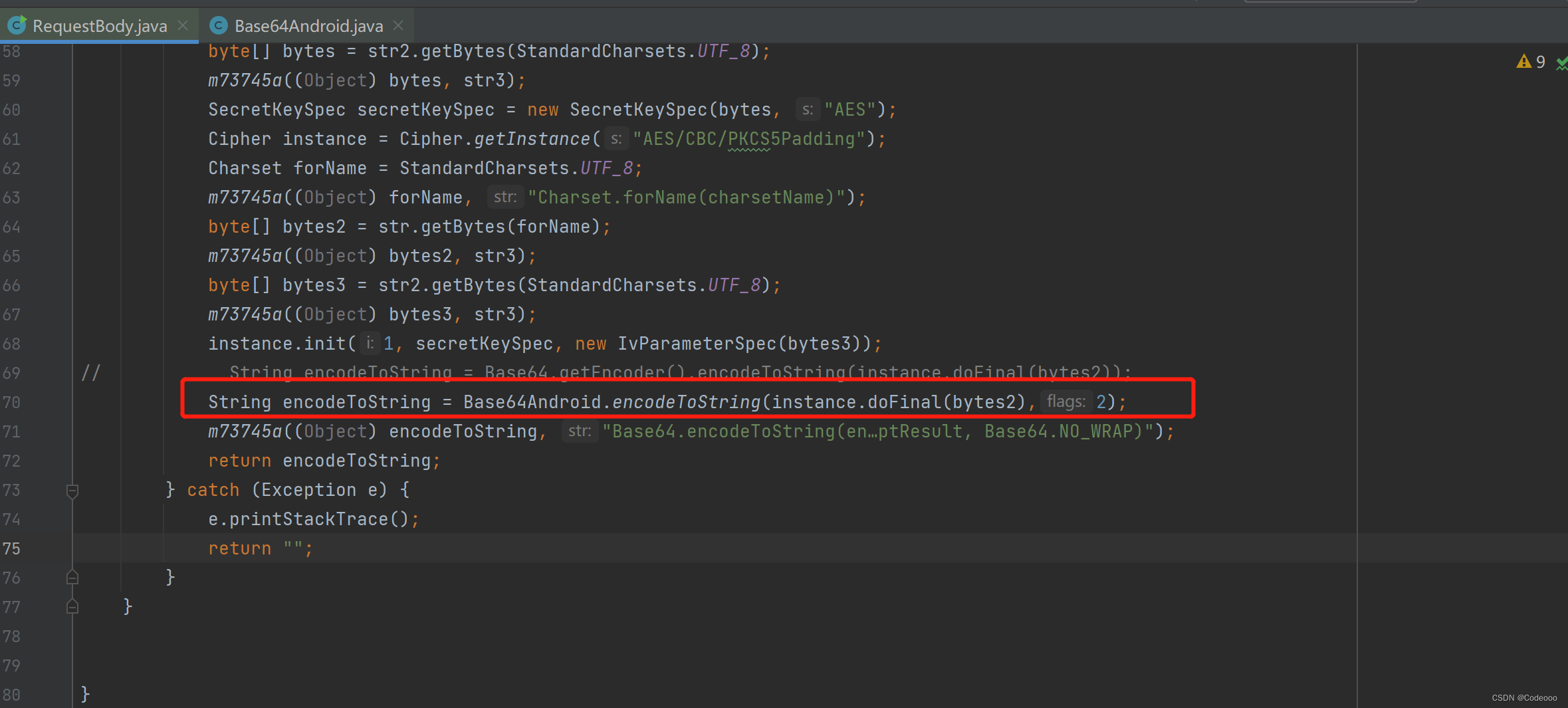Click the RequestBody.java class file icon
The image size is (1568, 708).
[17, 25]
